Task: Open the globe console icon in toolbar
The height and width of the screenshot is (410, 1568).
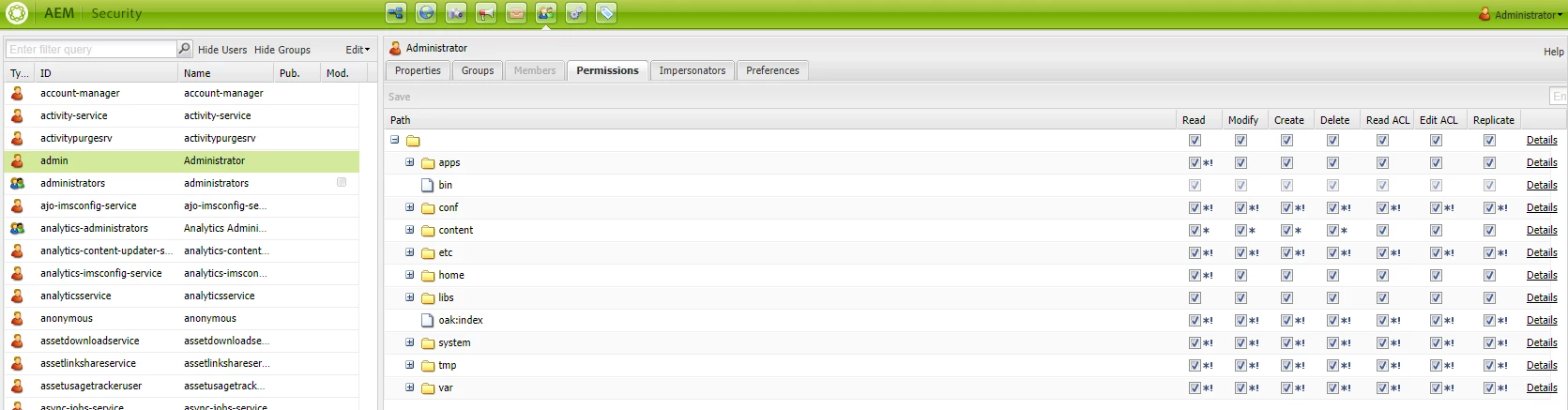Action: point(426,13)
